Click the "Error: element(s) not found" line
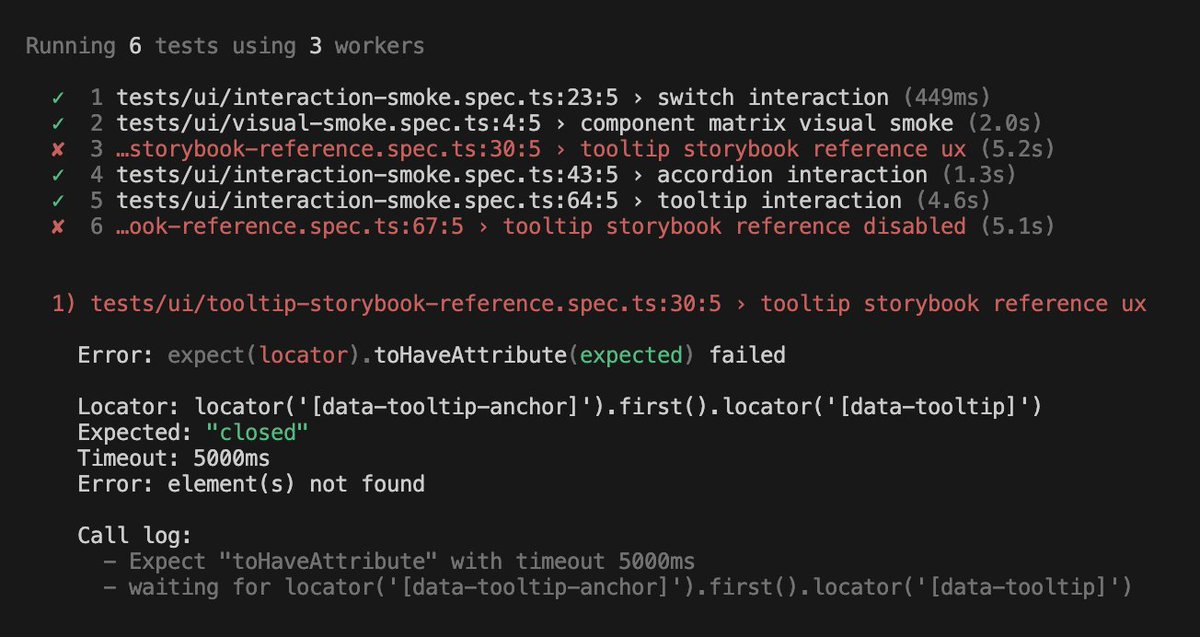 (x=251, y=485)
